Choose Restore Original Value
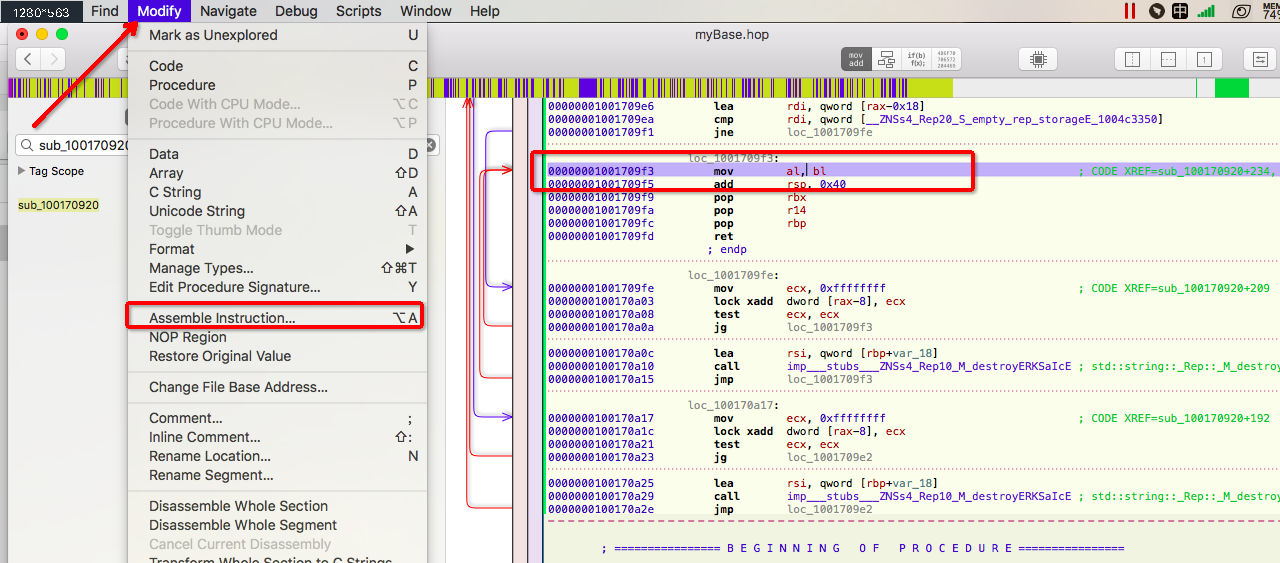Screen dimensions: 1280x563 (277, 356)
